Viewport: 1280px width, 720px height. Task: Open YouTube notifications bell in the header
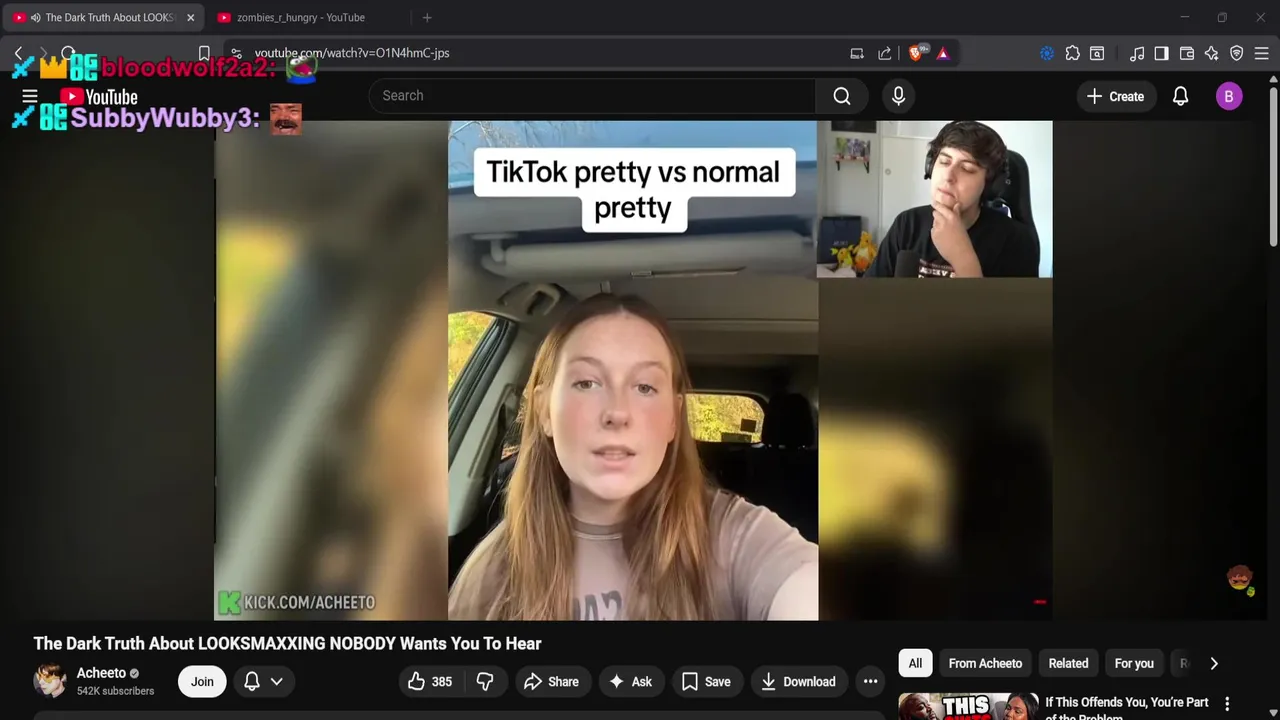[1180, 96]
